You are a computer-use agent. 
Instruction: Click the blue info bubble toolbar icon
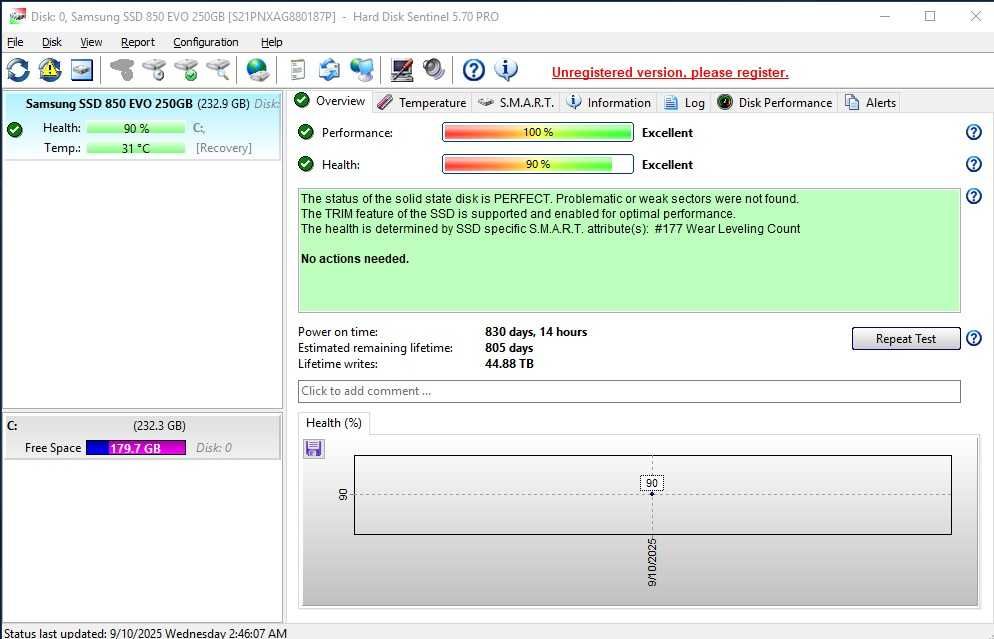506,70
